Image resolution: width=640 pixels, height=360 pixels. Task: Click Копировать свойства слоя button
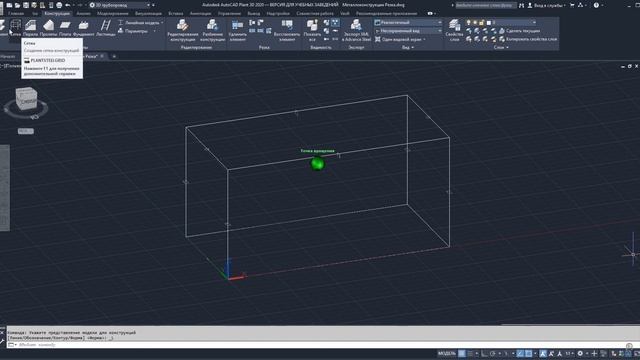pos(528,39)
